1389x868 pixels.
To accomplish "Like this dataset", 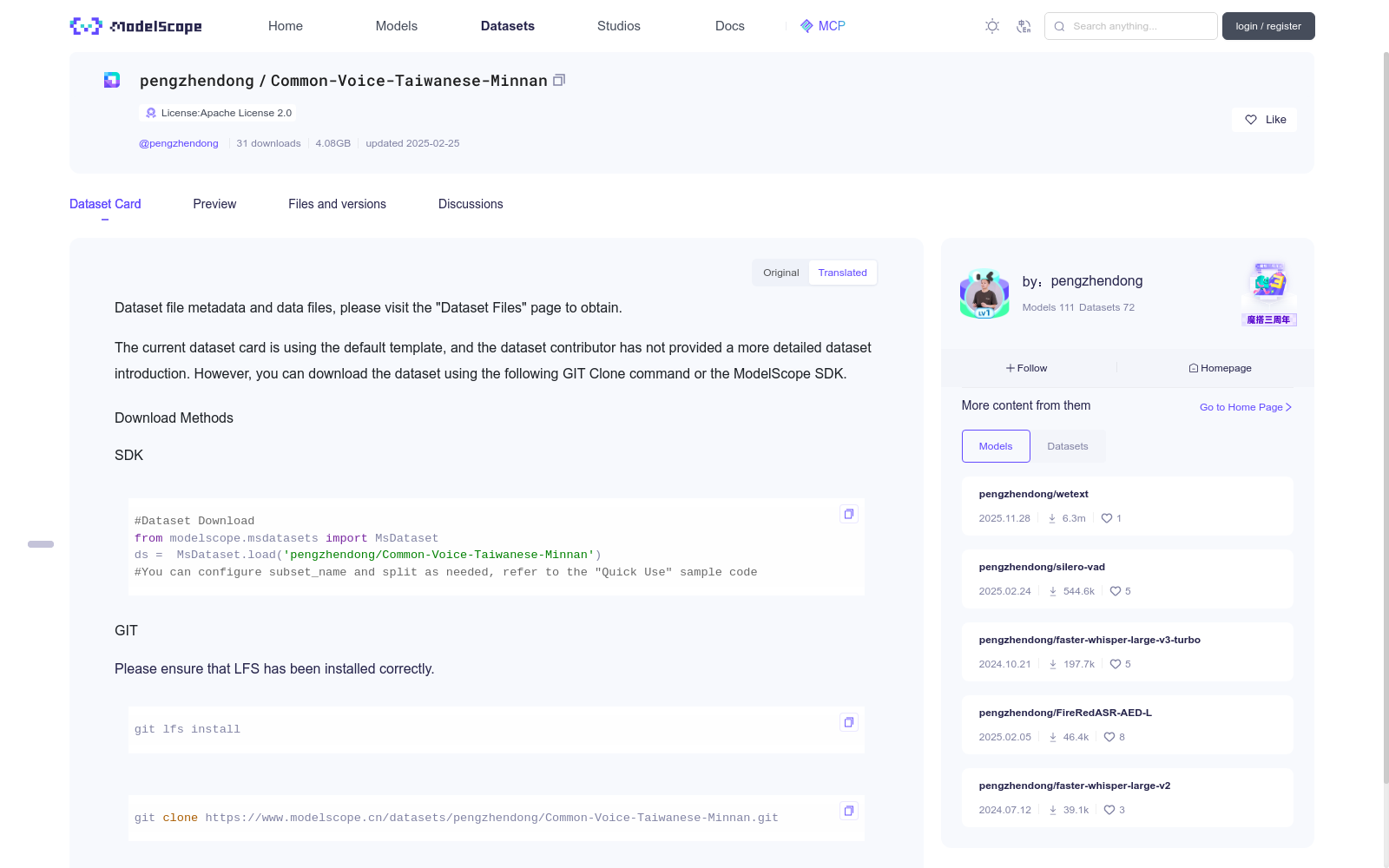I will [x=1264, y=120].
